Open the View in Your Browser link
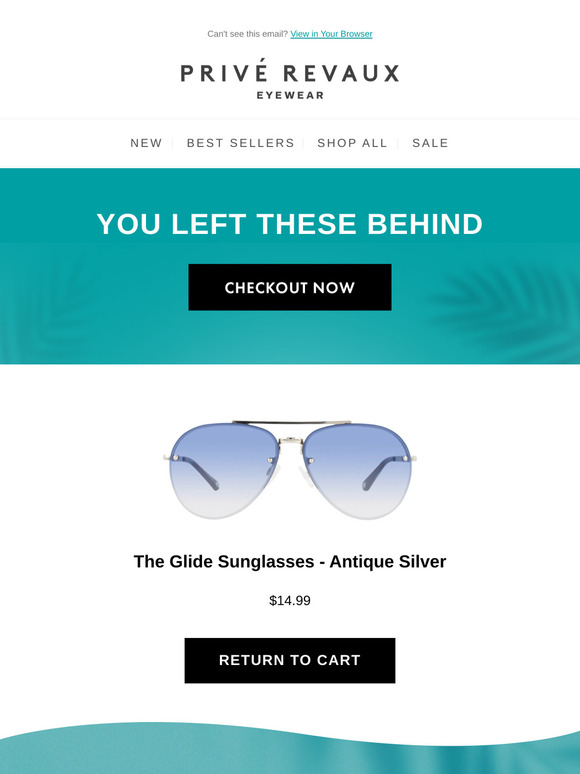Image resolution: width=580 pixels, height=774 pixels. [331, 34]
